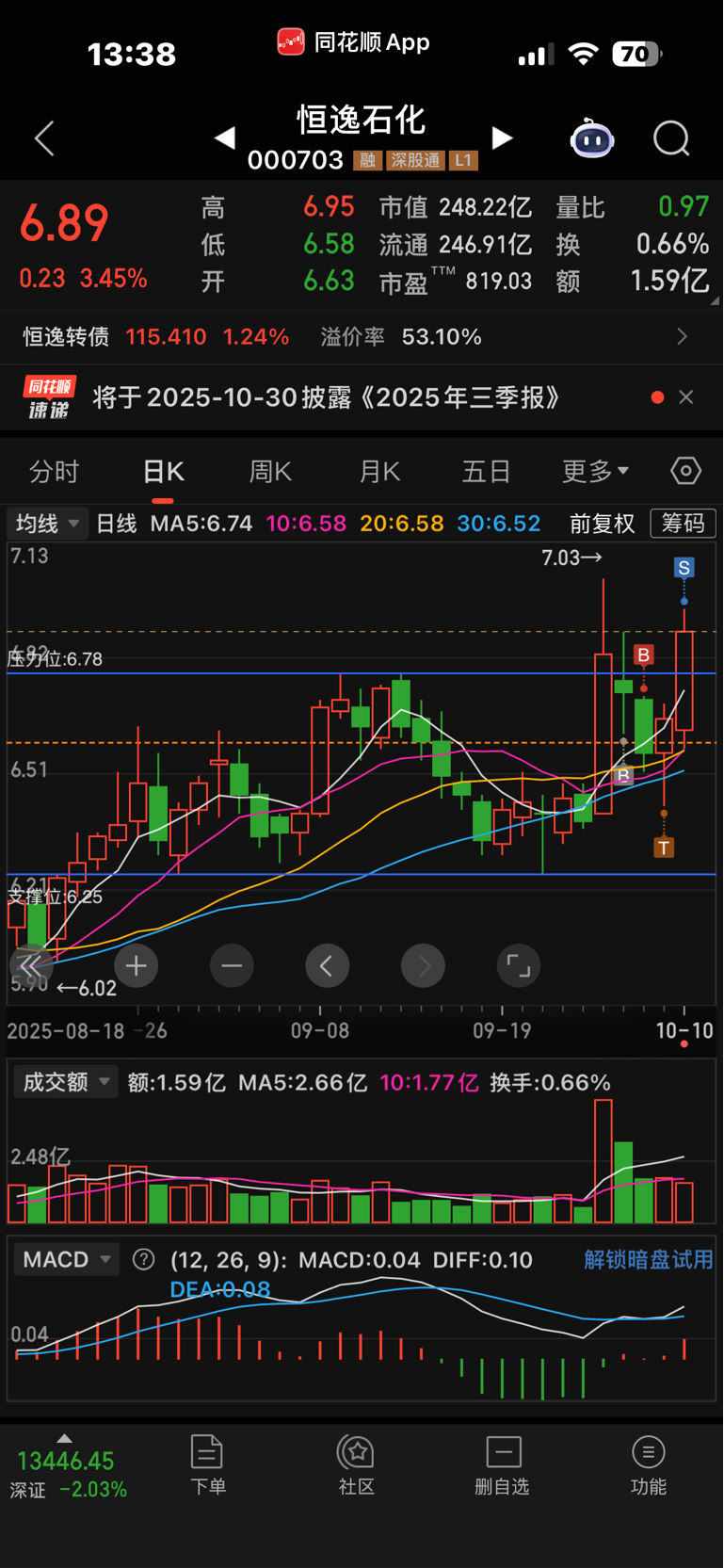Image resolution: width=724 pixels, height=1568 pixels.
Task: Select the 五日 tab
Action: click(486, 471)
